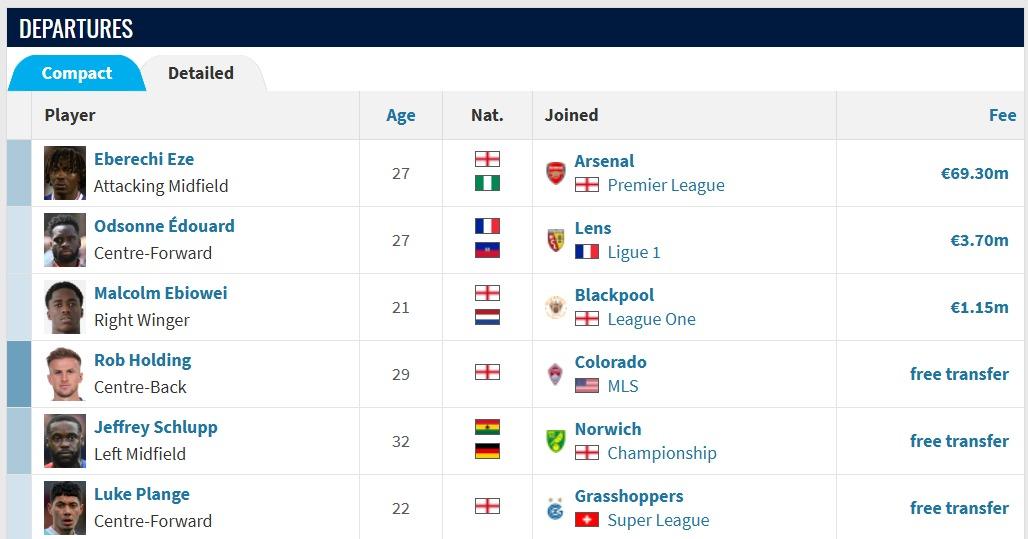The width and height of the screenshot is (1028, 539).
Task: Click the Swiss flag beside Super League
Action: coord(587,520)
